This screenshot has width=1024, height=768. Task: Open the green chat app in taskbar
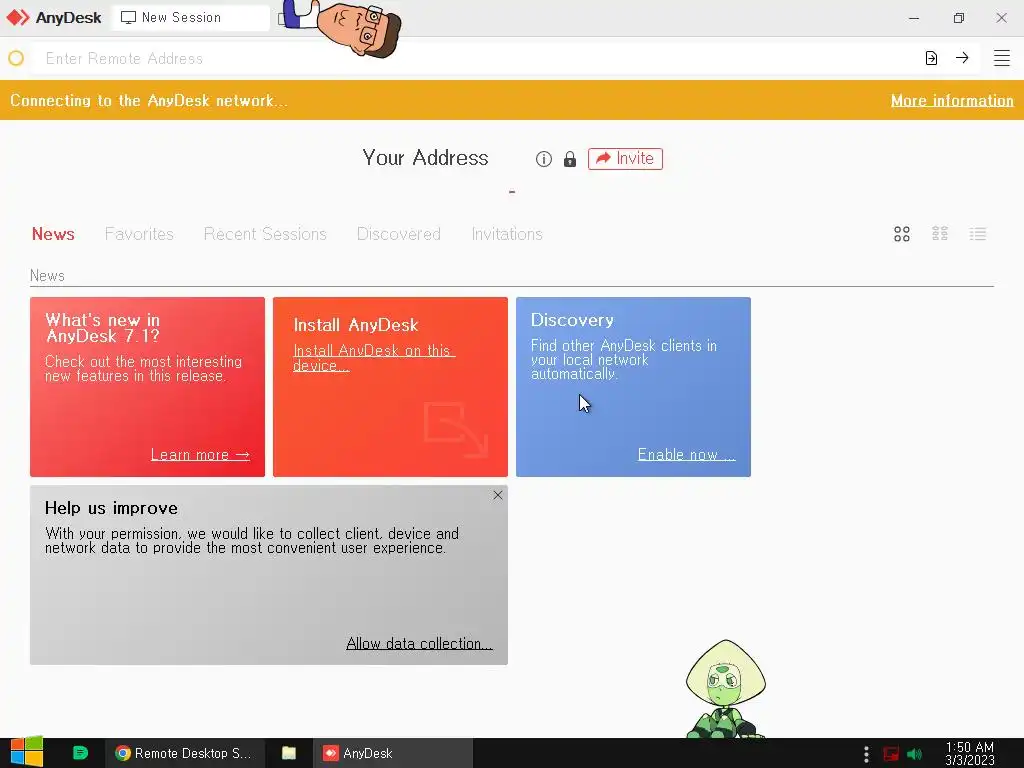point(80,753)
